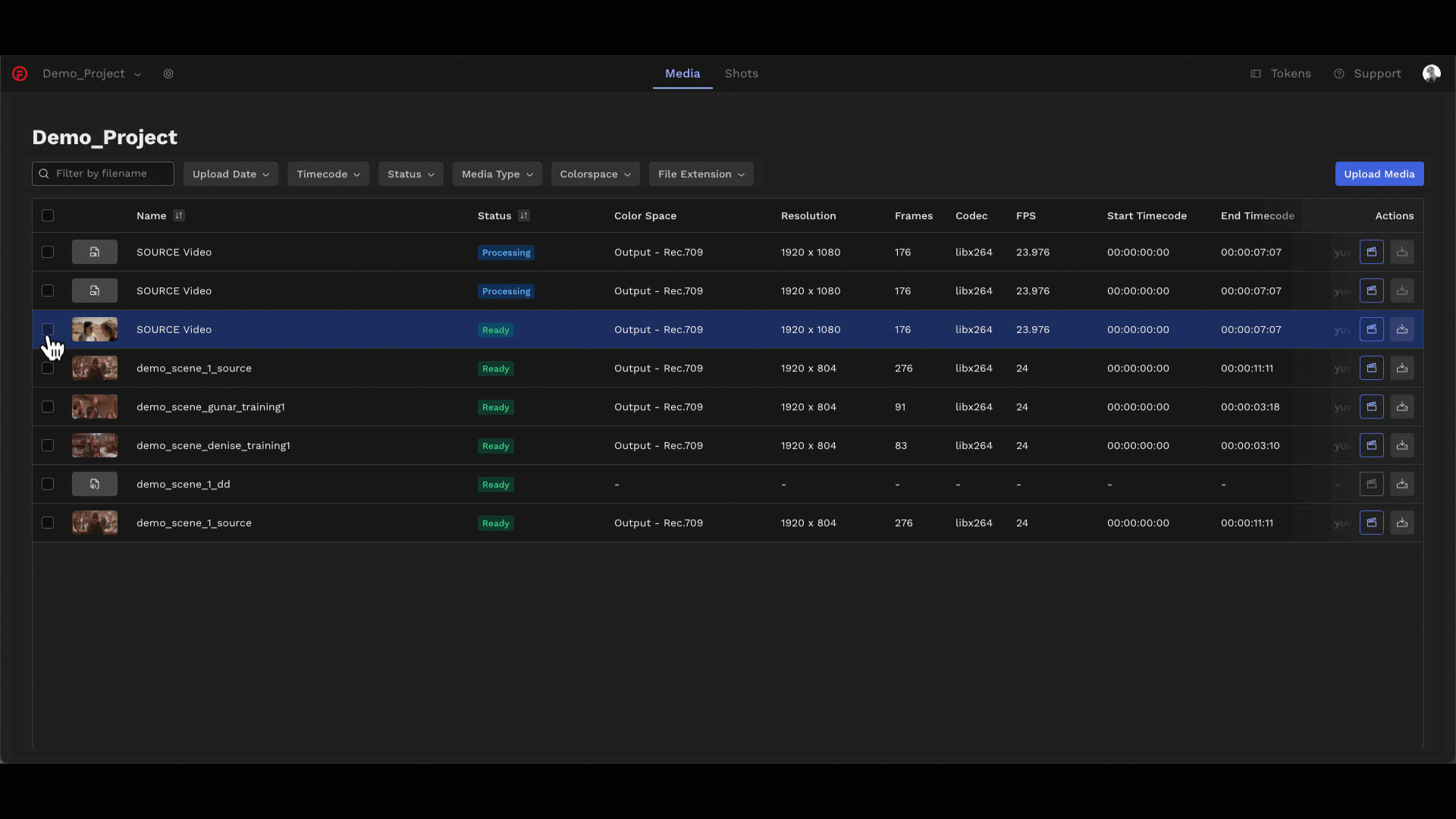Select the demo_scene_1_dd row checkbox
The image size is (1456, 819).
(x=48, y=484)
